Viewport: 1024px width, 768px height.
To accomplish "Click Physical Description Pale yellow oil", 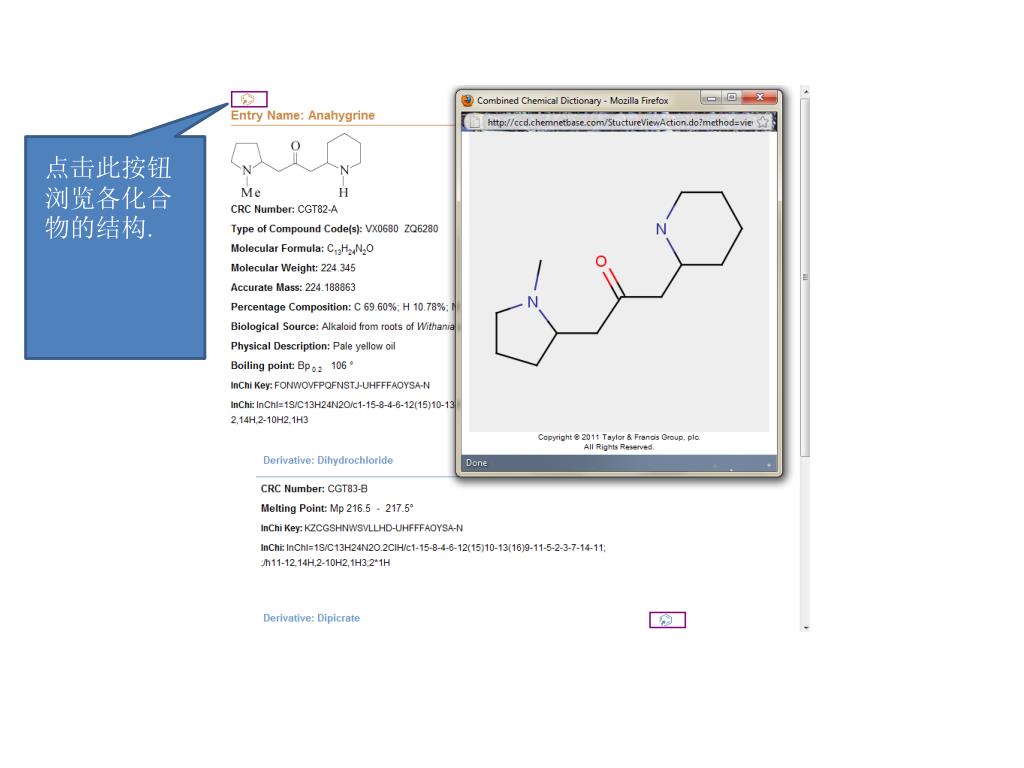I will [313, 346].
